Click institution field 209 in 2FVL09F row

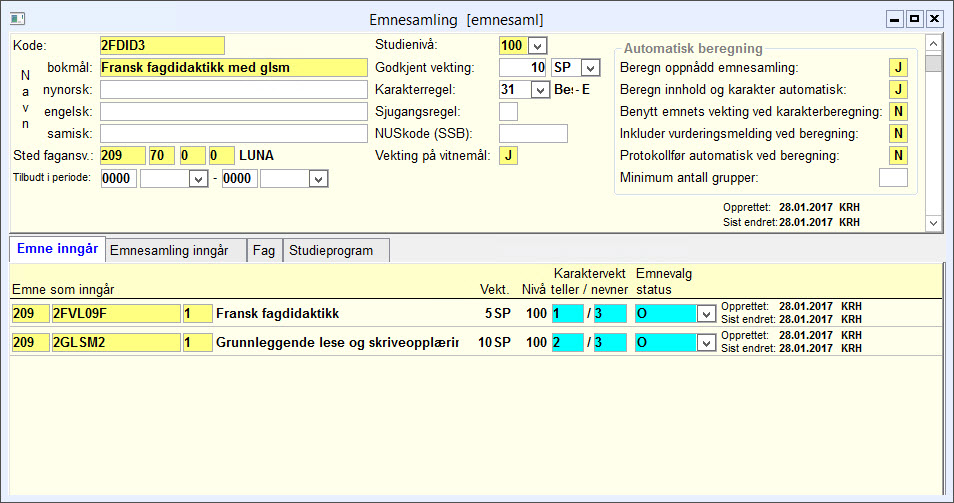30,313
